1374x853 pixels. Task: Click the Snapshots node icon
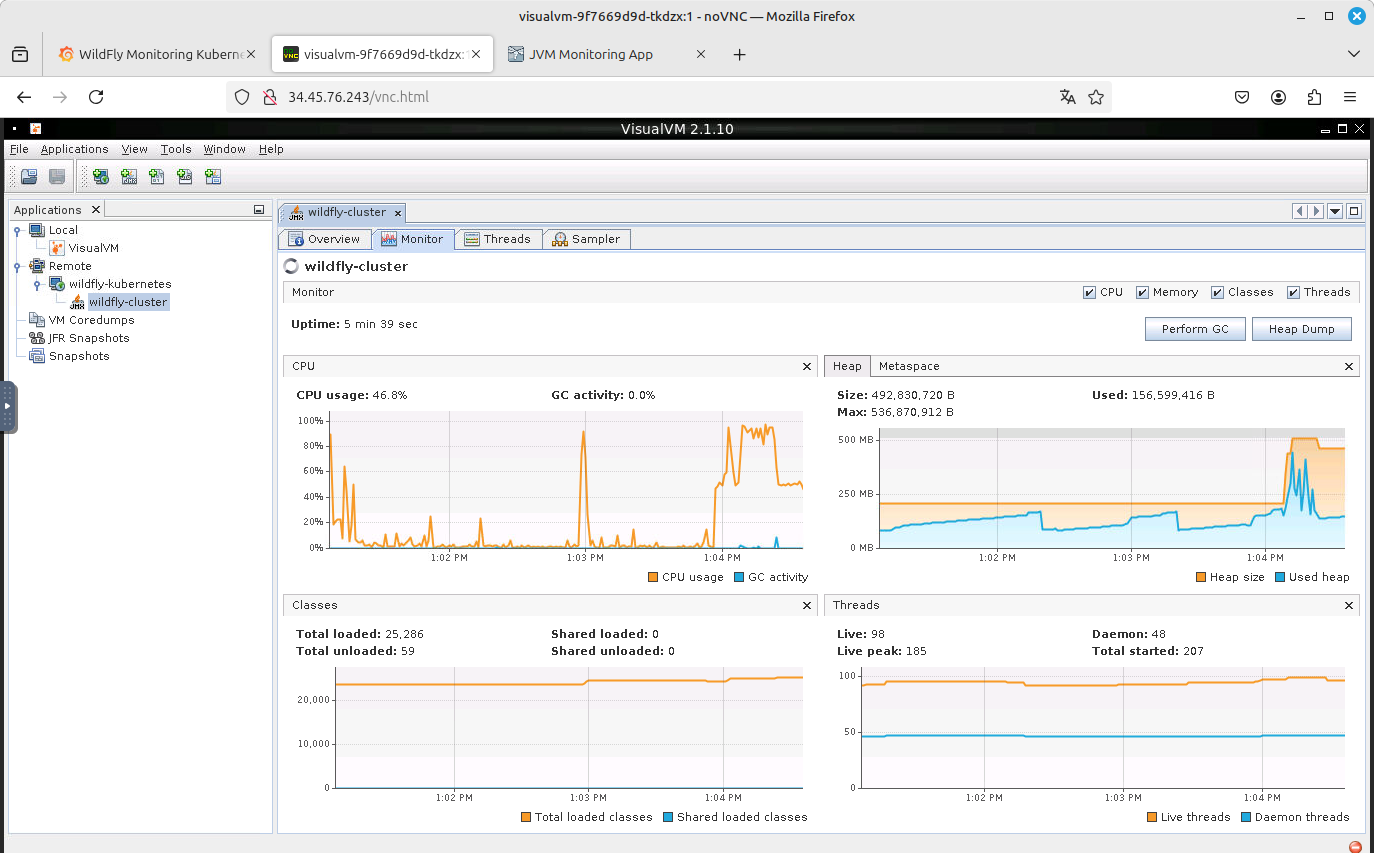point(37,356)
